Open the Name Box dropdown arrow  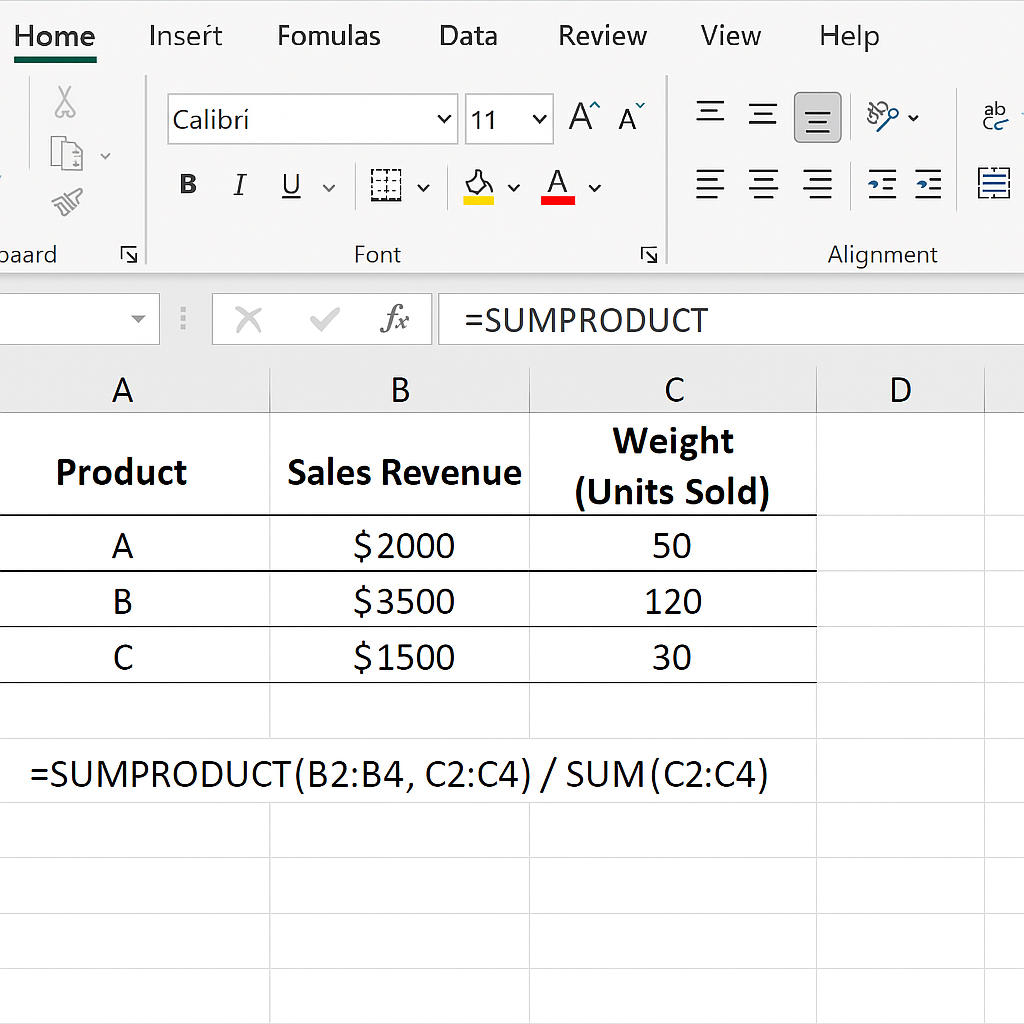(x=138, y=319)
